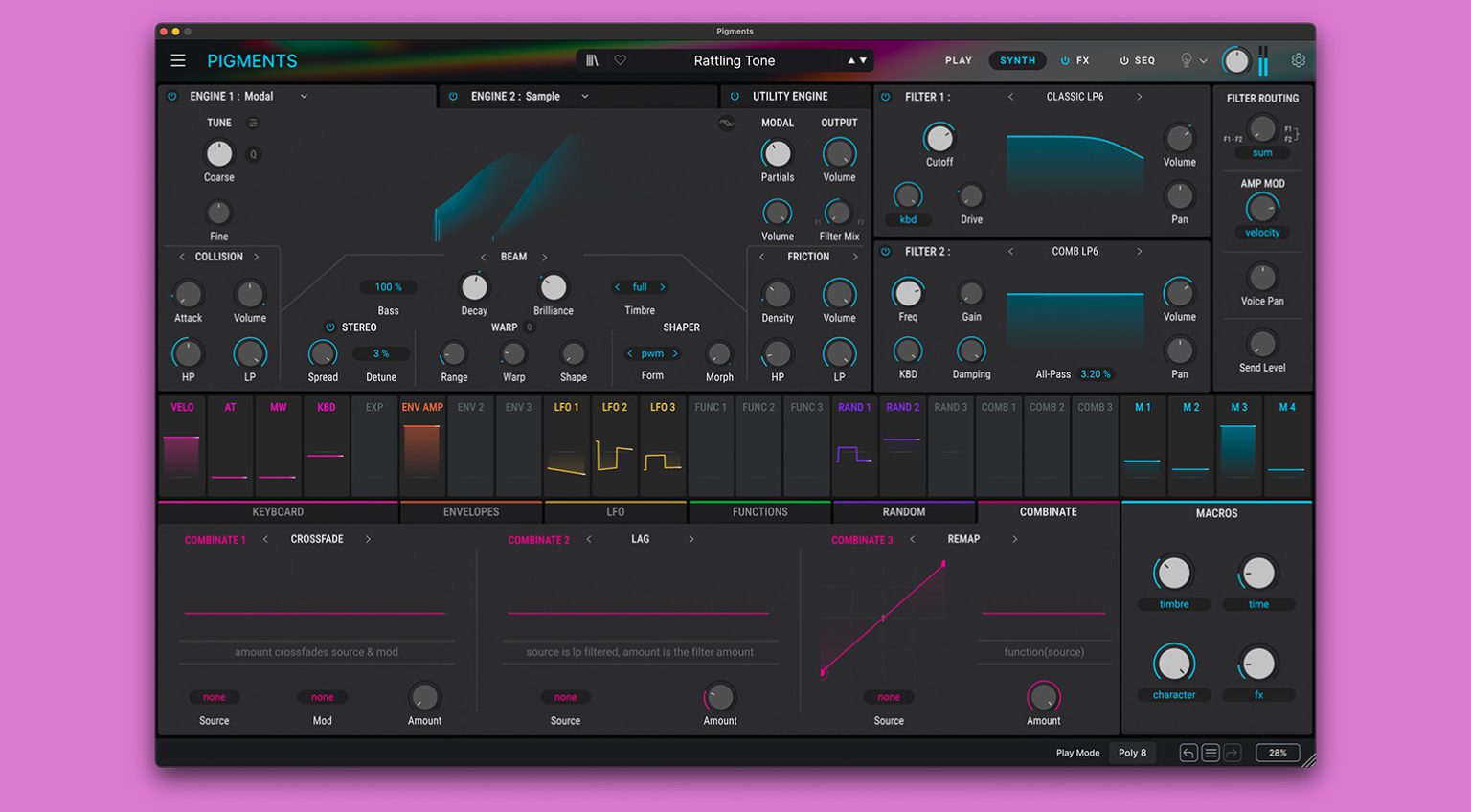Screen dimensions: 1471x812
Task: Switch to the PLAY tab
Action: (x=958, y=59)
